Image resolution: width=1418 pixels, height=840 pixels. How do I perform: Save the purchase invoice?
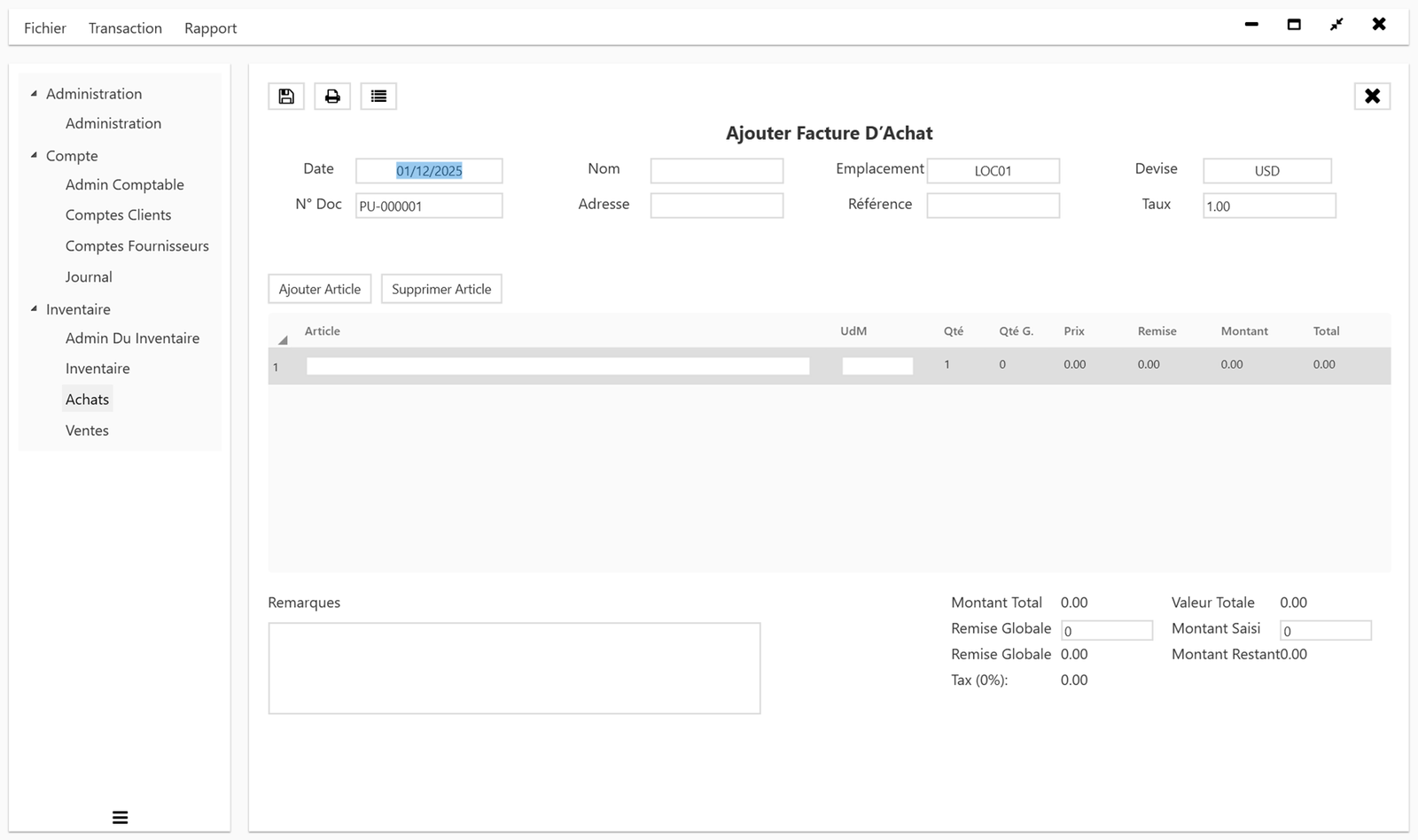[x=285, y=96]
